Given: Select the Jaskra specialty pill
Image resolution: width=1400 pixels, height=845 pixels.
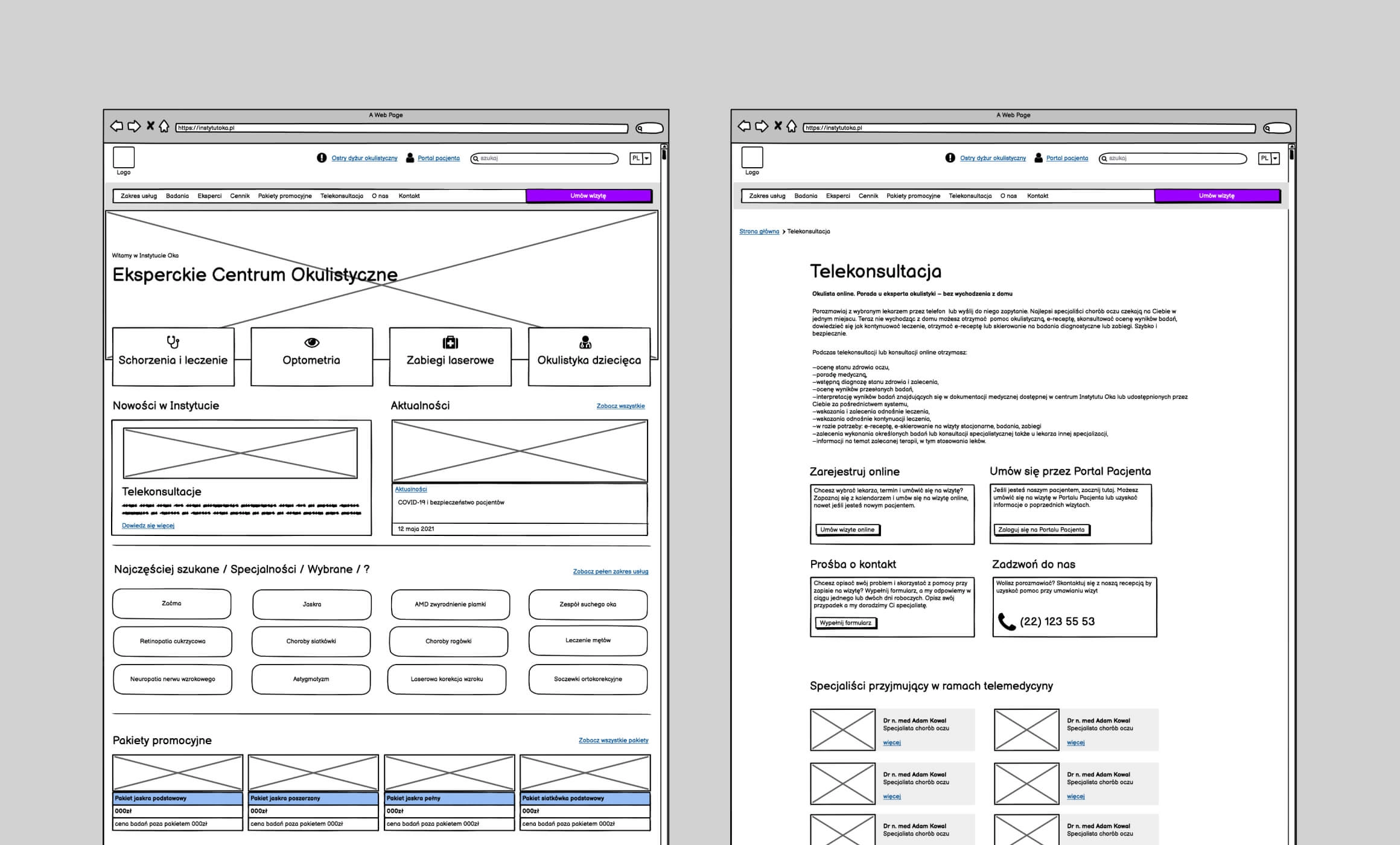Looking at the screenshot, I should (312, 604).
